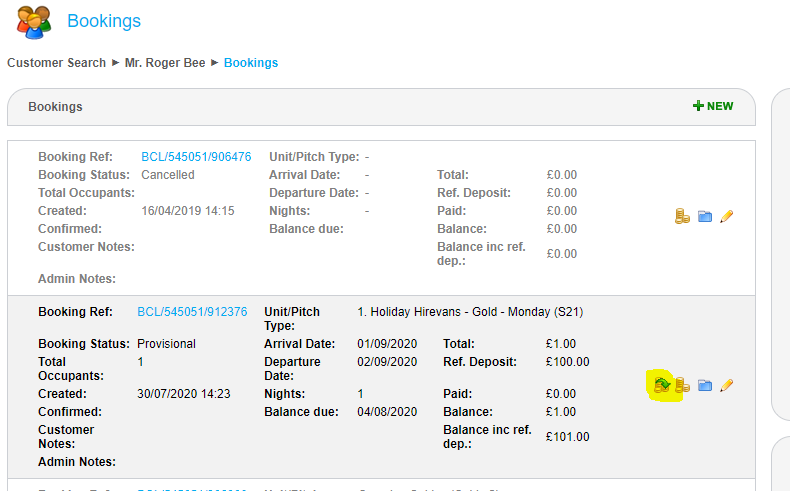Click the blue Bookings breadcrumb item
790x491 pixels.
click(251, 63)
